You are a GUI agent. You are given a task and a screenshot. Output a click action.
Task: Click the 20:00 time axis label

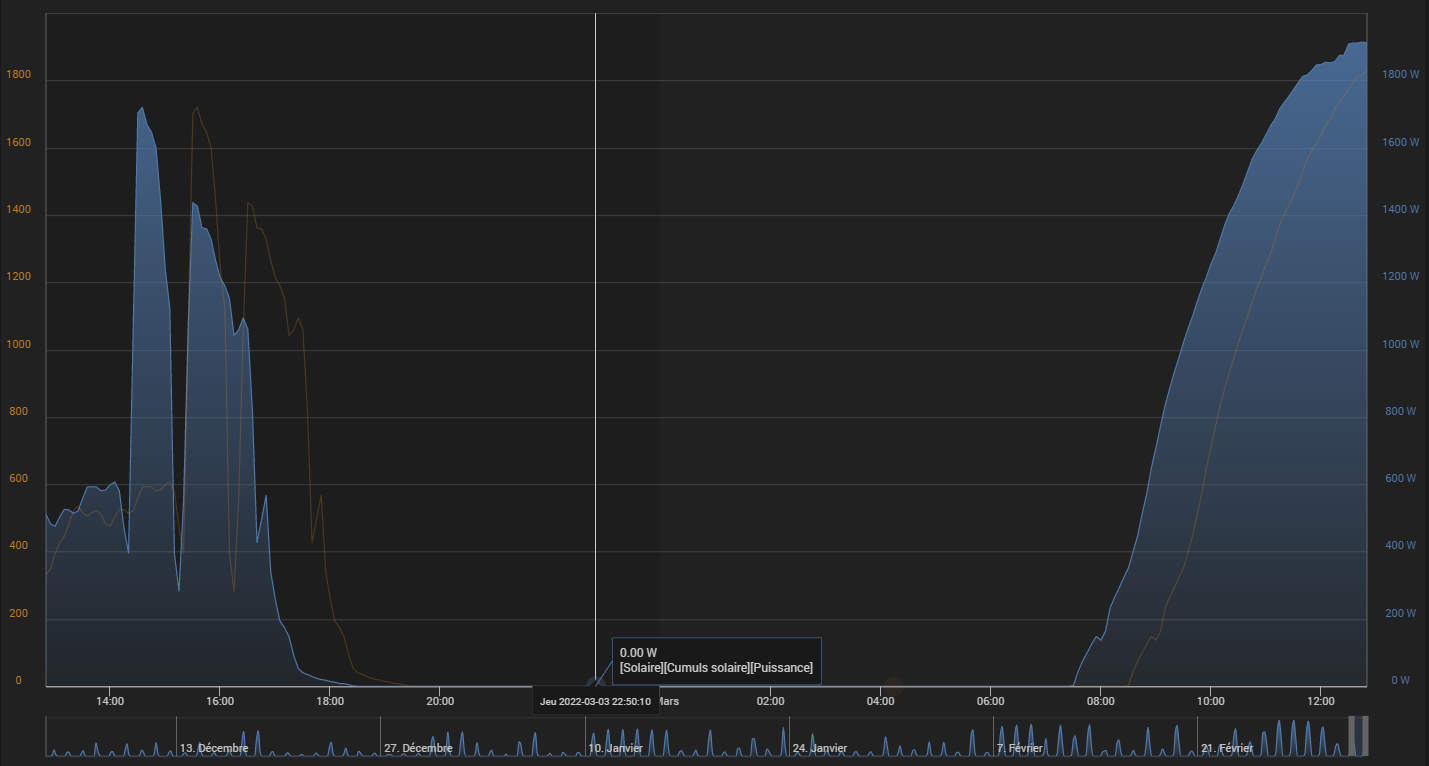tap(440, 701)
